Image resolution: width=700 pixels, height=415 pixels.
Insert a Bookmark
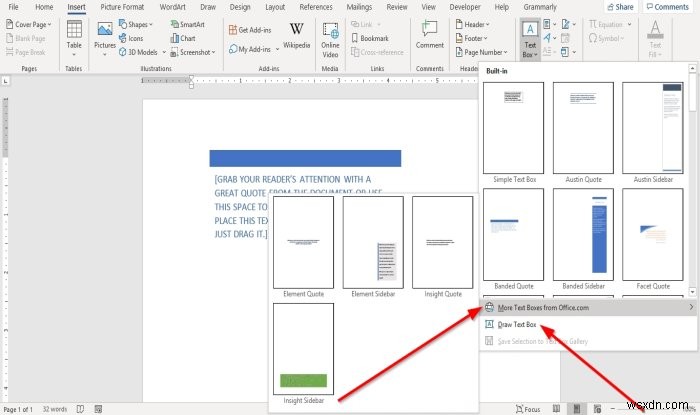pos(370,38)
